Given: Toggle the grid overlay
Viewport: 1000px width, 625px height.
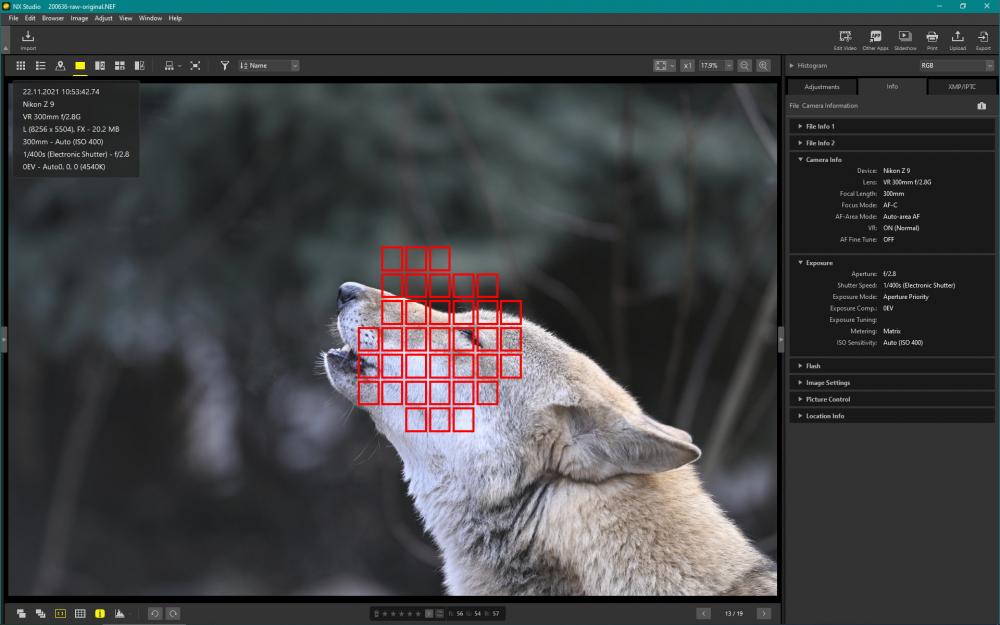Looking at the screenshot, I should point(80,614).
